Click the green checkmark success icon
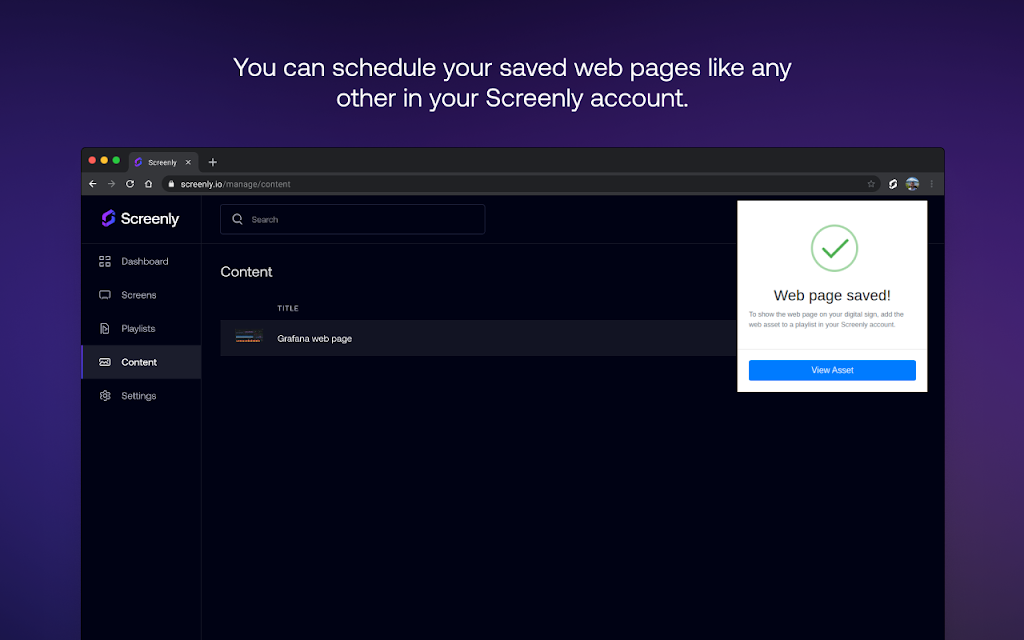This screenshot has width=1024, height=640. tap(834, 248)
